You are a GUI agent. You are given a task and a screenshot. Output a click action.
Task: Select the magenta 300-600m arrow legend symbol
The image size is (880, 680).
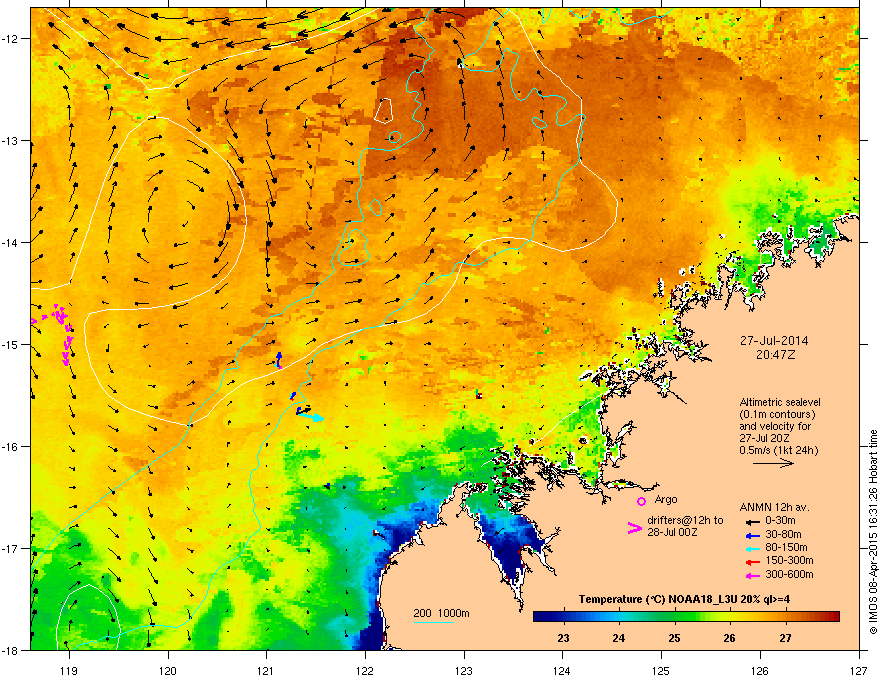point(753,575)
